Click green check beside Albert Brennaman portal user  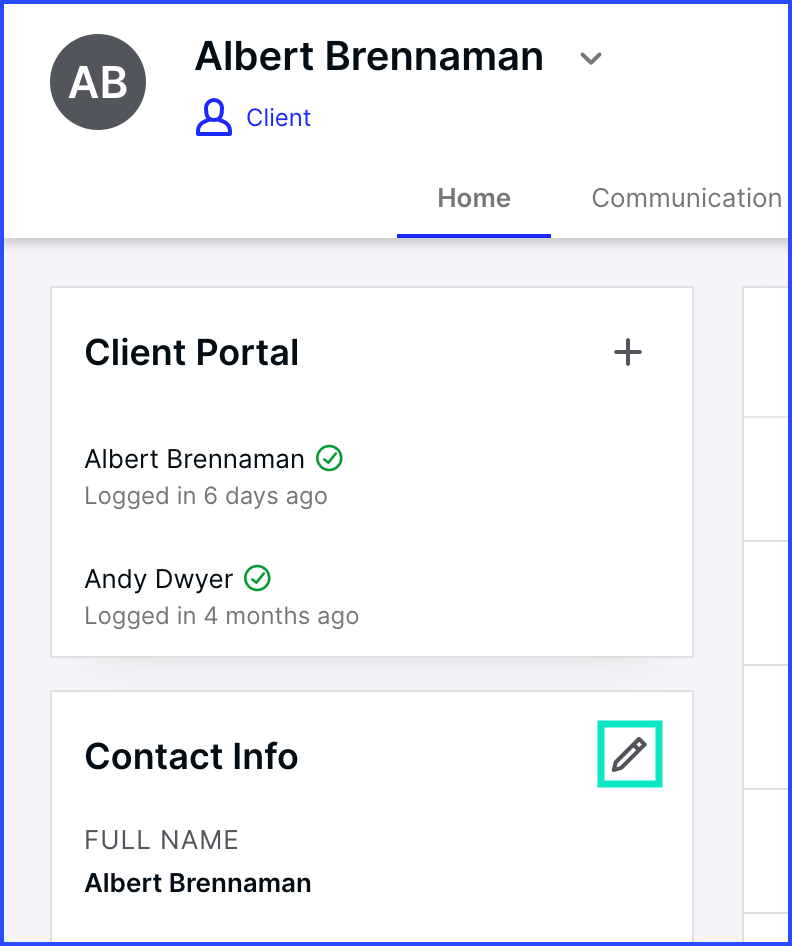click(x=329, y=459)
